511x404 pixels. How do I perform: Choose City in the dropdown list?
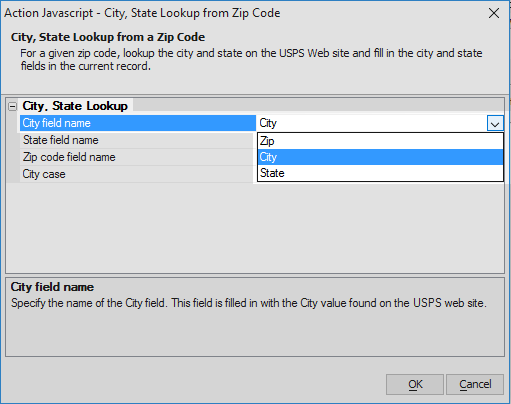point(380,157)
